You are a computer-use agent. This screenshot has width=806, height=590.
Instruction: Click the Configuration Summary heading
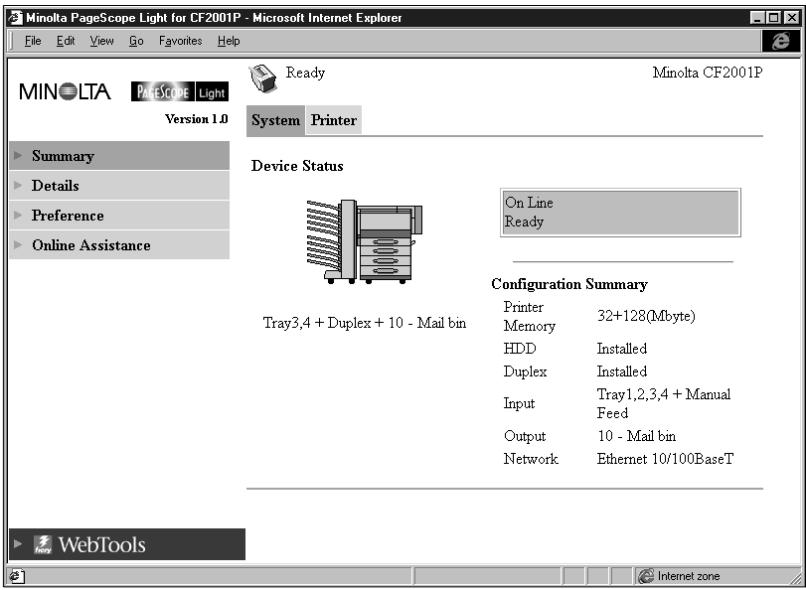coord(569,284)
